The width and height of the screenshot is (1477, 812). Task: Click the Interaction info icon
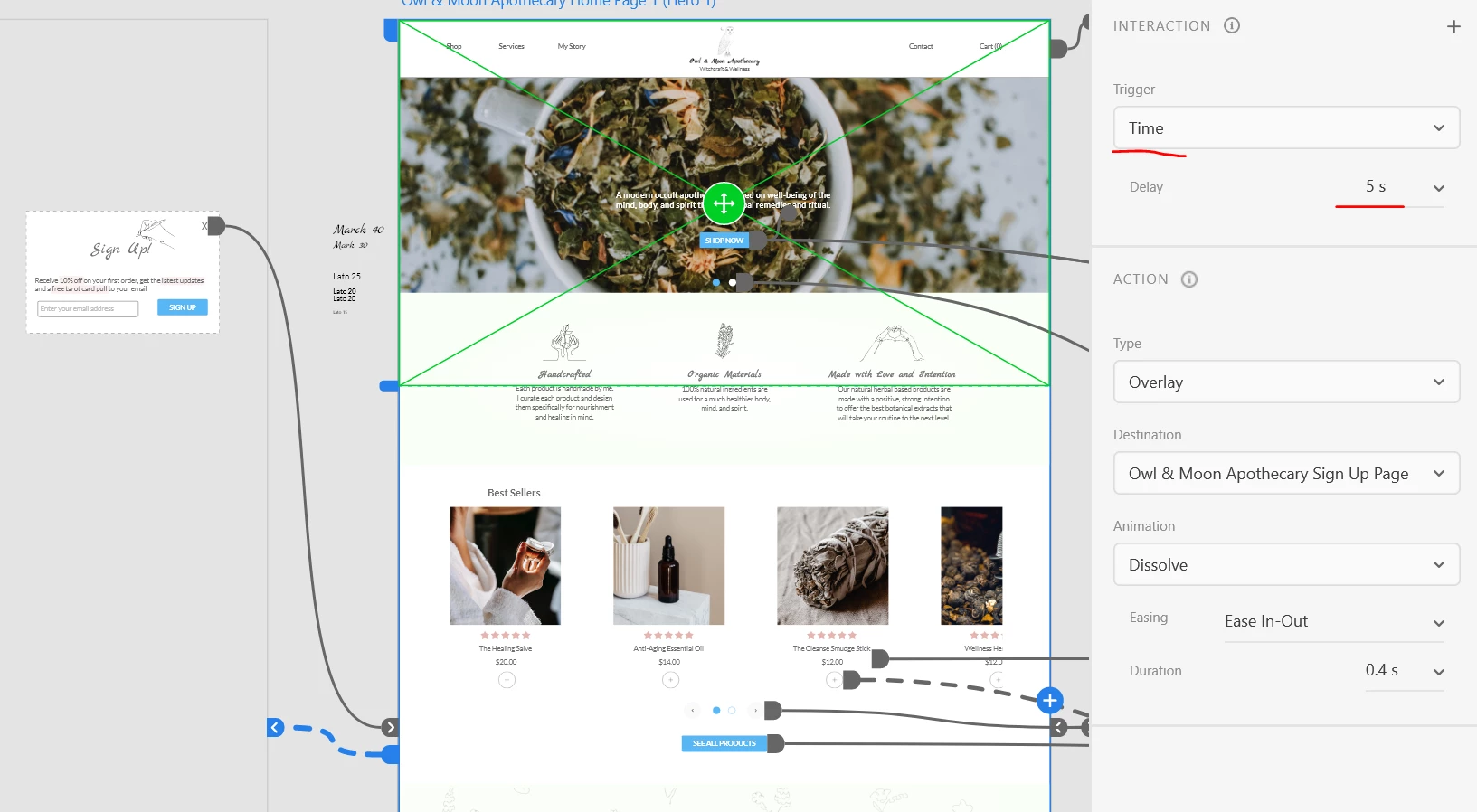click(1232, 25)
